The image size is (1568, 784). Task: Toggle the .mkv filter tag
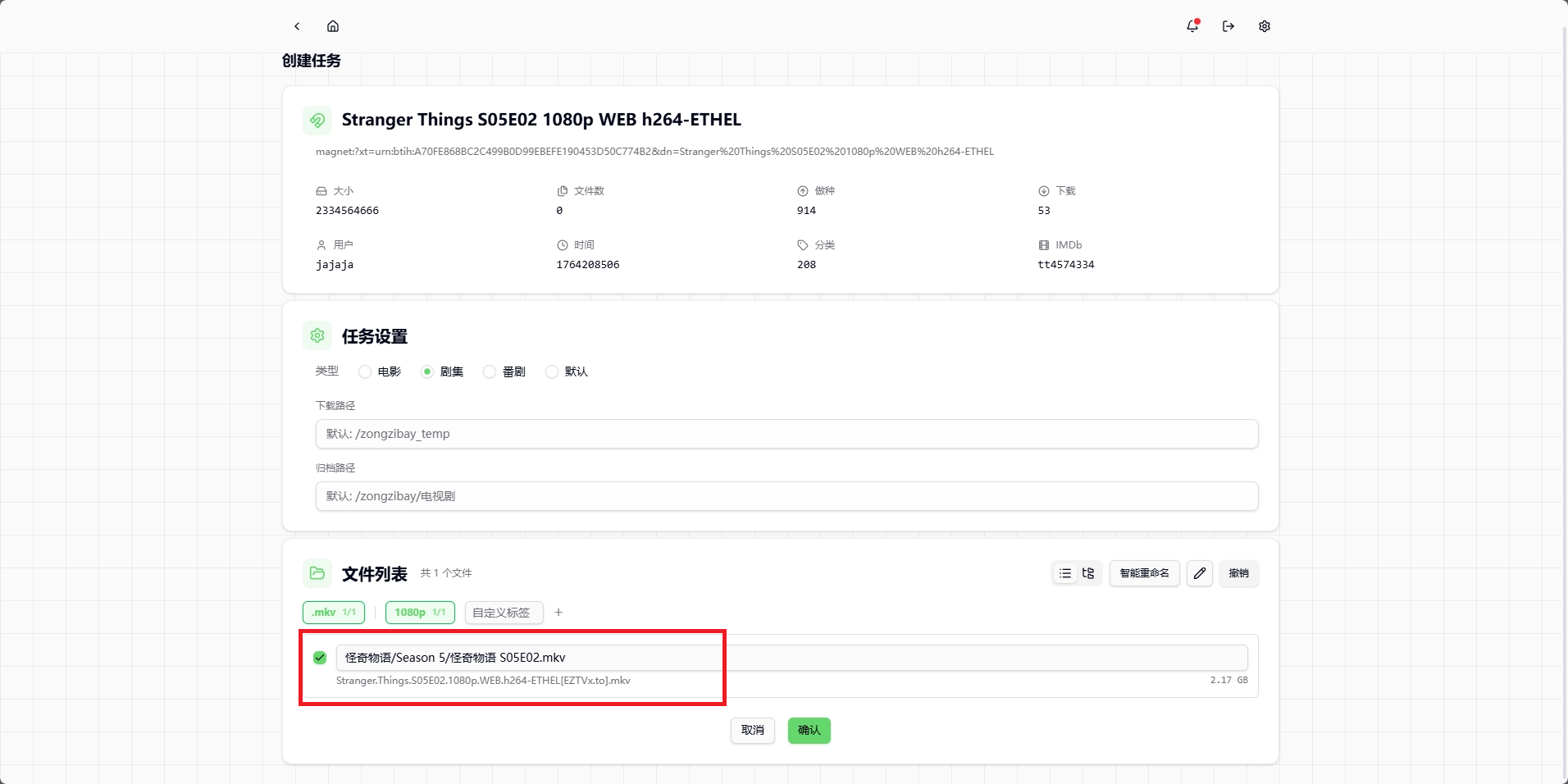333,613
